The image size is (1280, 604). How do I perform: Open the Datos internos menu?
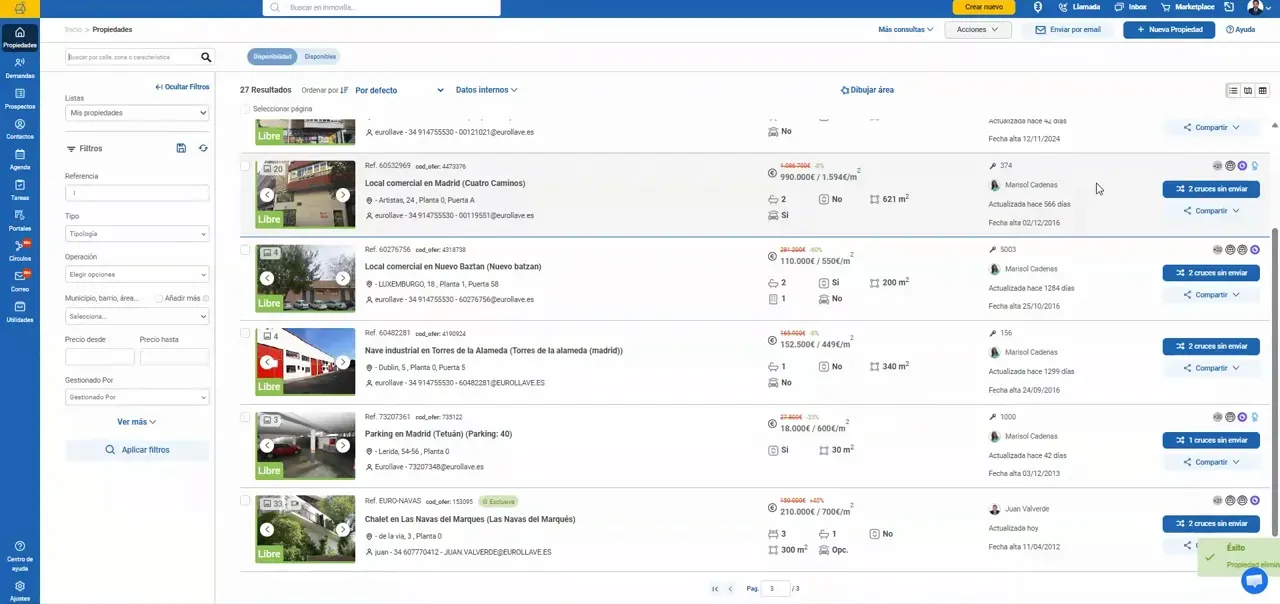pyautogui.click(x=486, y=90)
